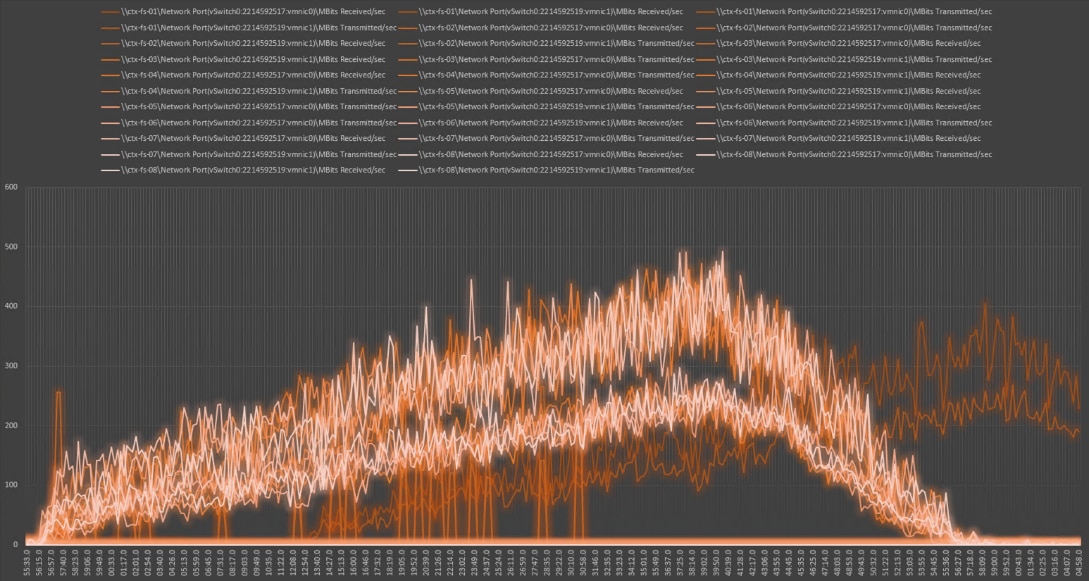Screen dimensions: 1089x581
Task: Pick the 10:35.0 time label on the horizontal axis
Action: click(269, 562)
